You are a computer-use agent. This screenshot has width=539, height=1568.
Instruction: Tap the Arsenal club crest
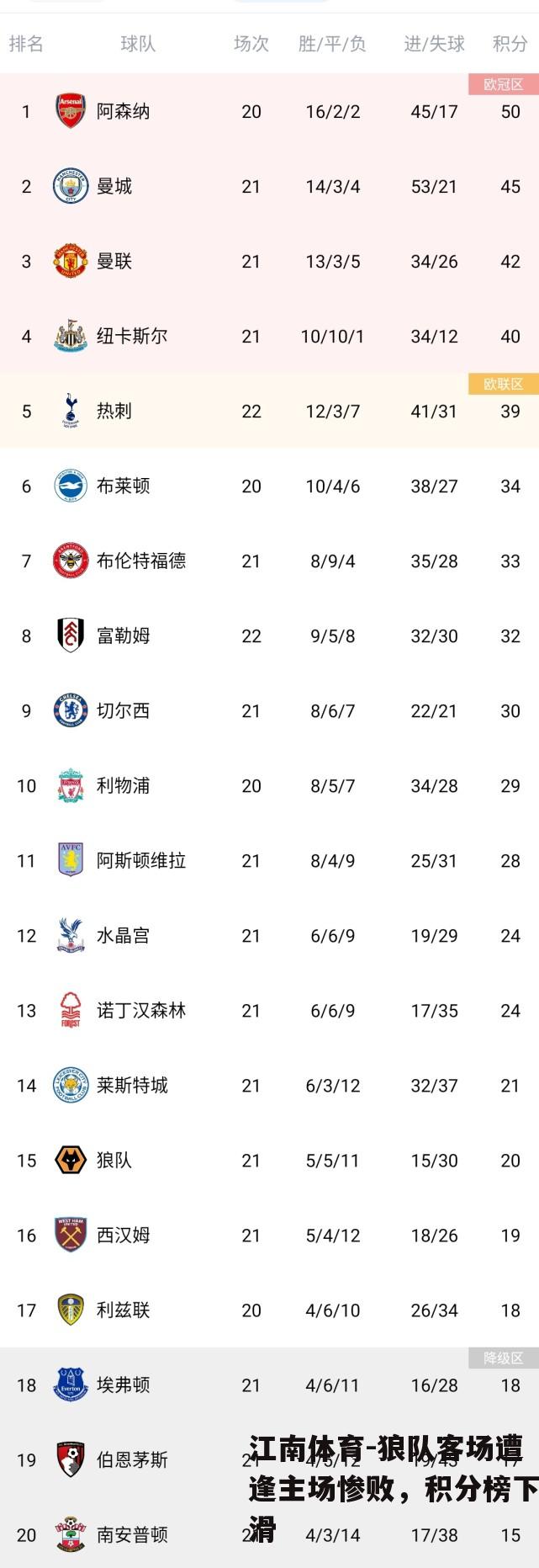[x=71, y=111]
